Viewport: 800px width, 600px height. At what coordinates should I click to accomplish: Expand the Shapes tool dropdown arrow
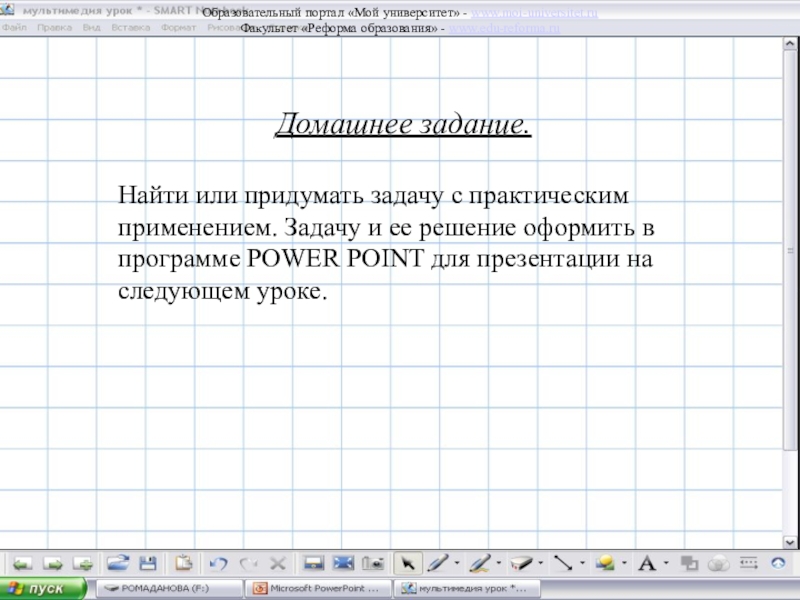[x=624, y=563]
